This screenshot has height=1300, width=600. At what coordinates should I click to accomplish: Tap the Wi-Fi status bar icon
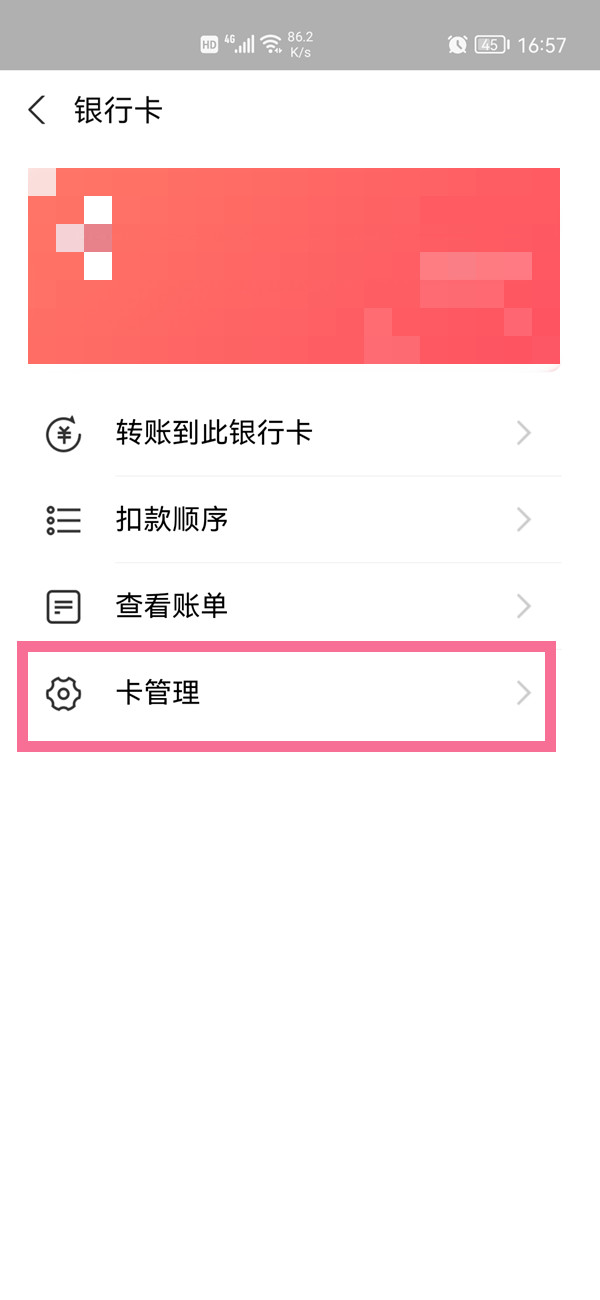tap(271, 45)
